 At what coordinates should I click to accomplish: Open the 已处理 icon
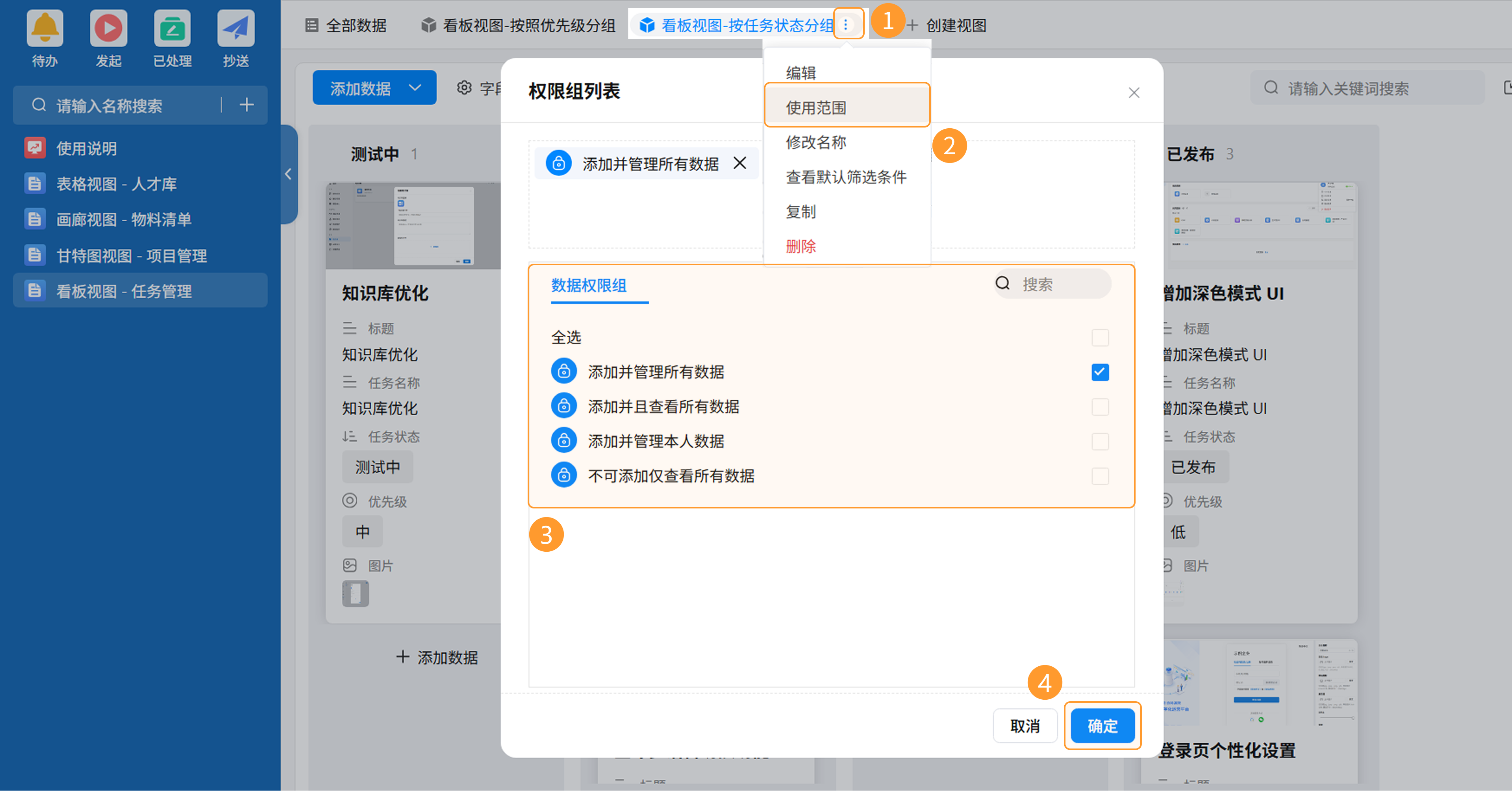point(172,28)
